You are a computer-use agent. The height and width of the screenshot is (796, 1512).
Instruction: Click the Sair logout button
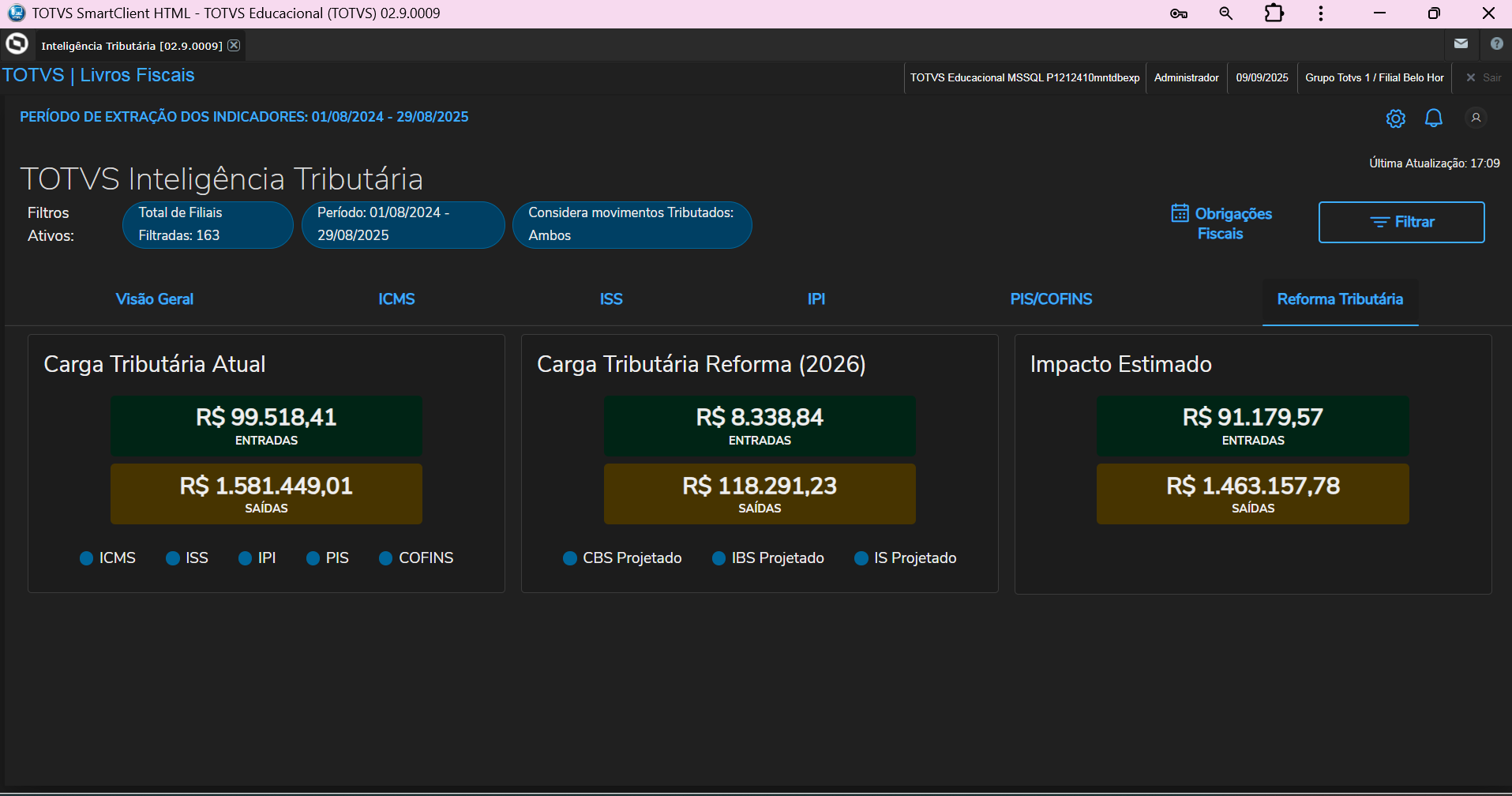[x=1484, y=77]
